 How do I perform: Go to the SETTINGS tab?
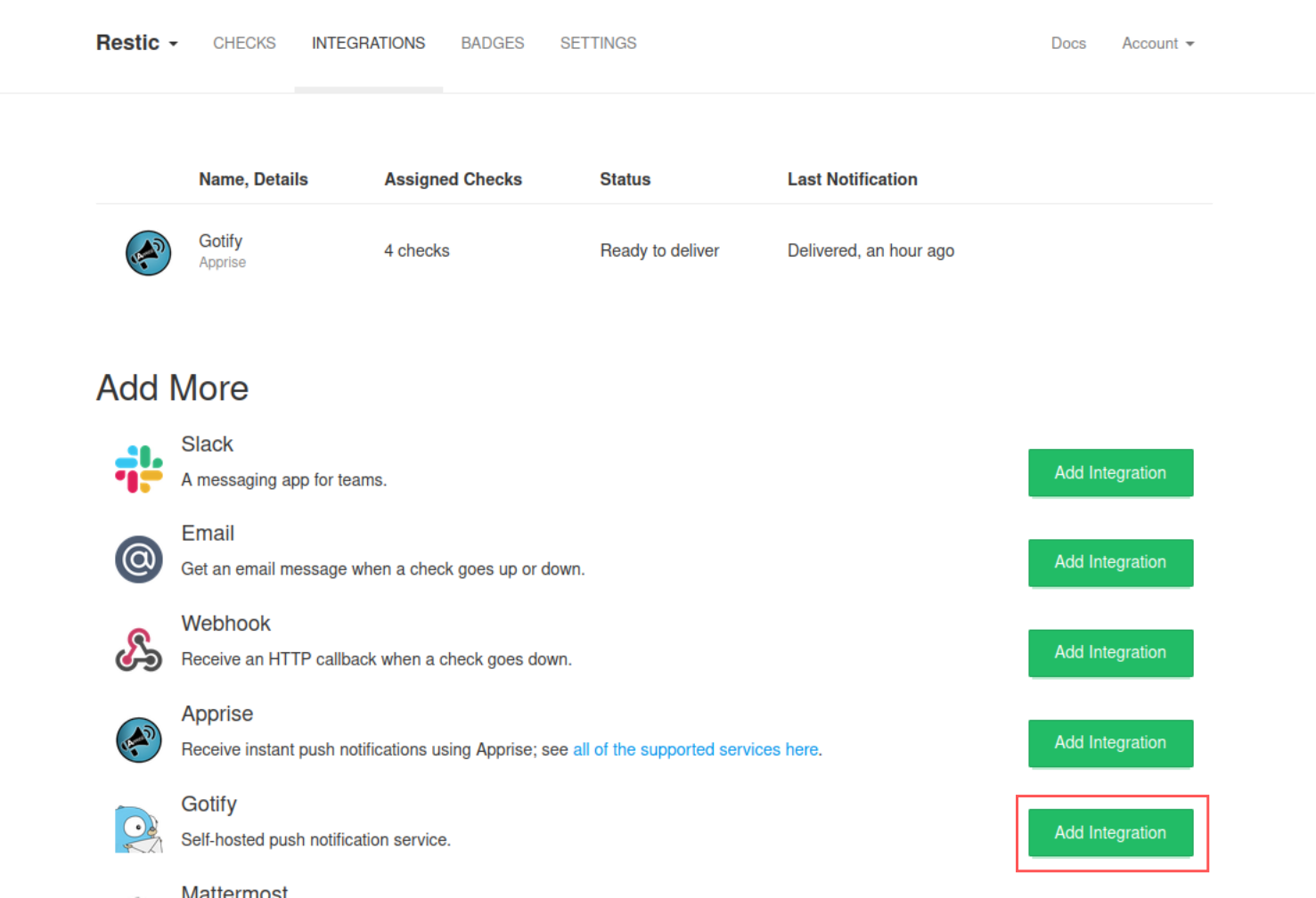tap(598, 43)
